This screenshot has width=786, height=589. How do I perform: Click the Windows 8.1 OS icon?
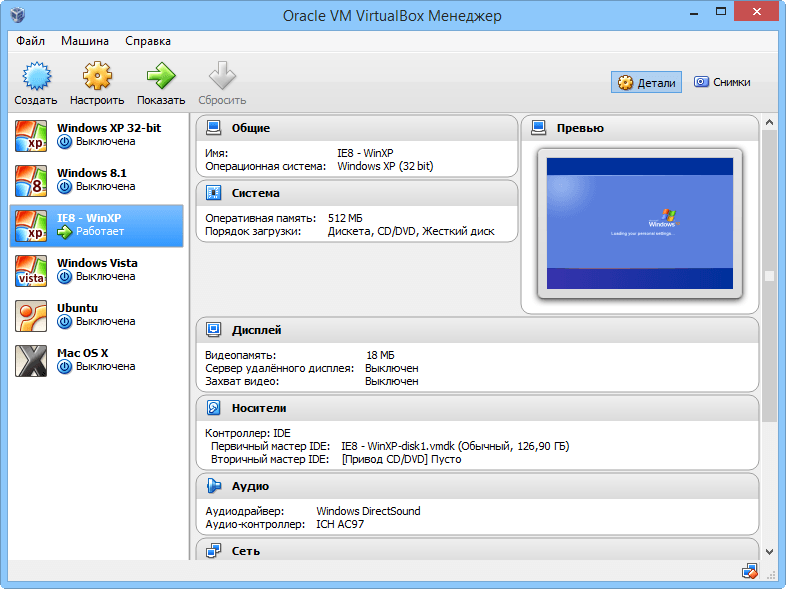pyautogui.click(x=31, y=180)
